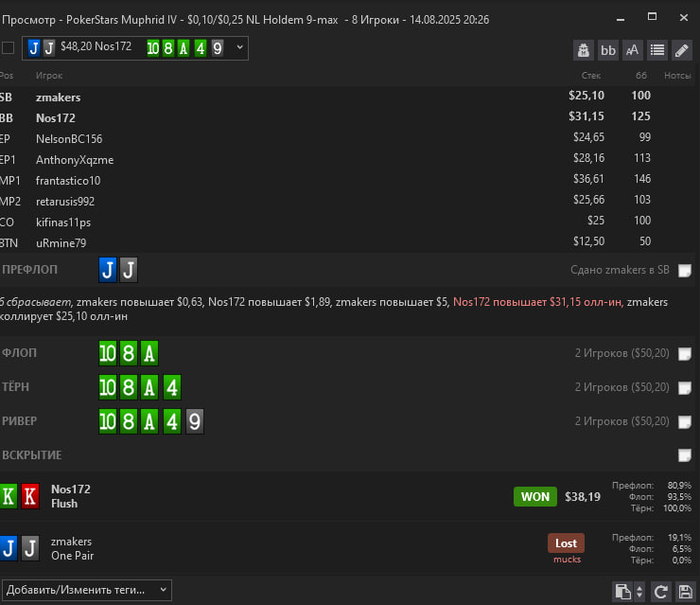700x605 pixels.
Task: Click the pencil edit icon
Action: coord(682,50)
